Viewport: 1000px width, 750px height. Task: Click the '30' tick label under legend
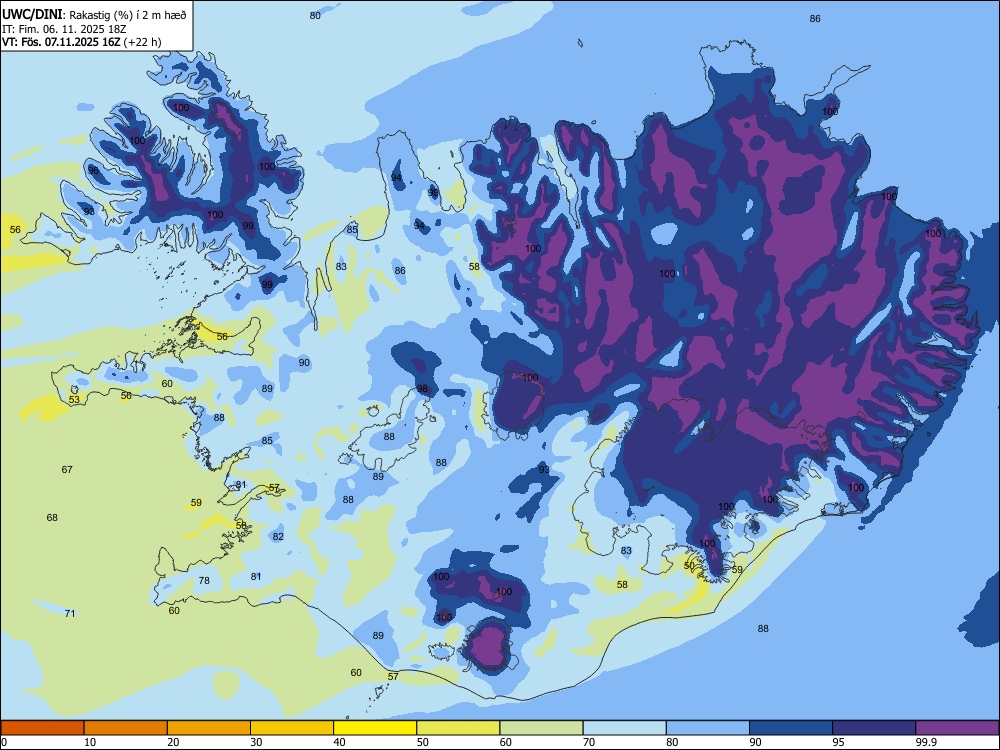click(x=256, y=742)
